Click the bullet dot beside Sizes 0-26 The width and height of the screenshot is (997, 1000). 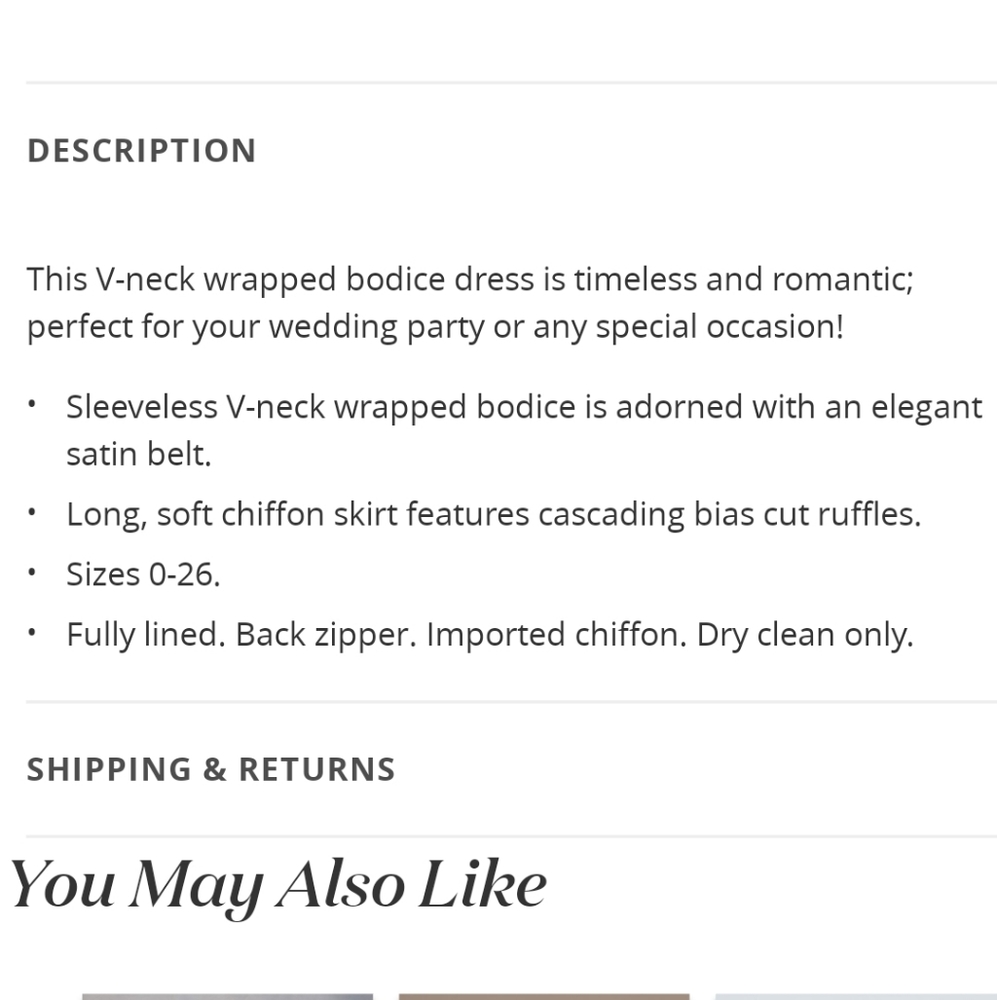(x=32, y=572)
